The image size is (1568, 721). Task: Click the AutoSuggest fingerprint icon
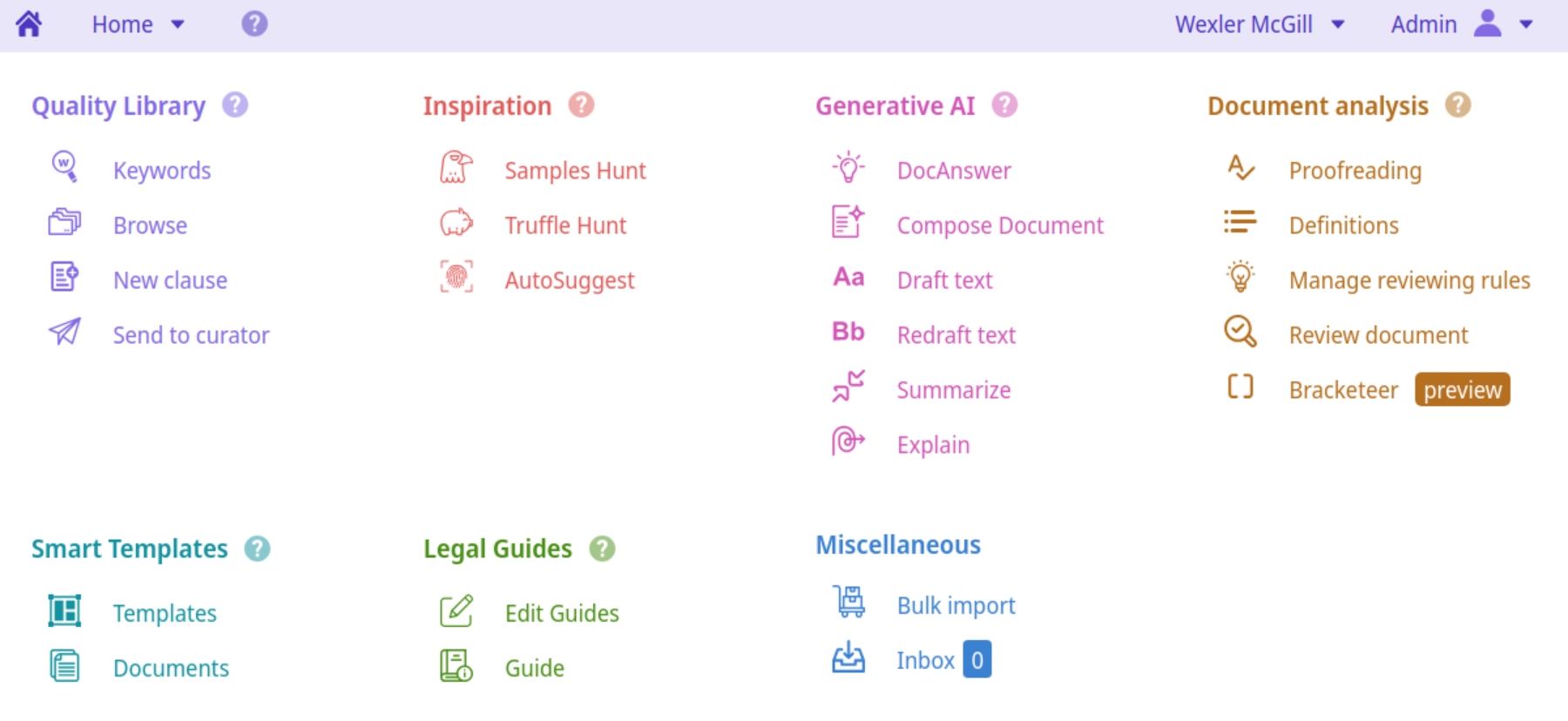coord(456,277)
